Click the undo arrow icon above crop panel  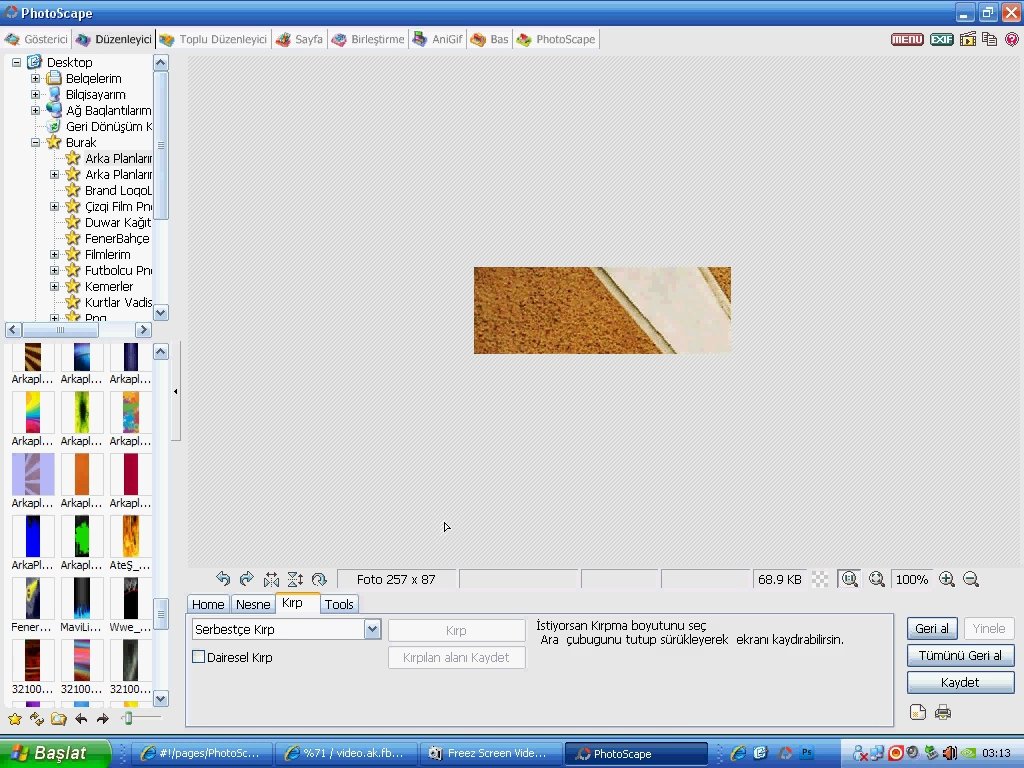pos(223,579)
